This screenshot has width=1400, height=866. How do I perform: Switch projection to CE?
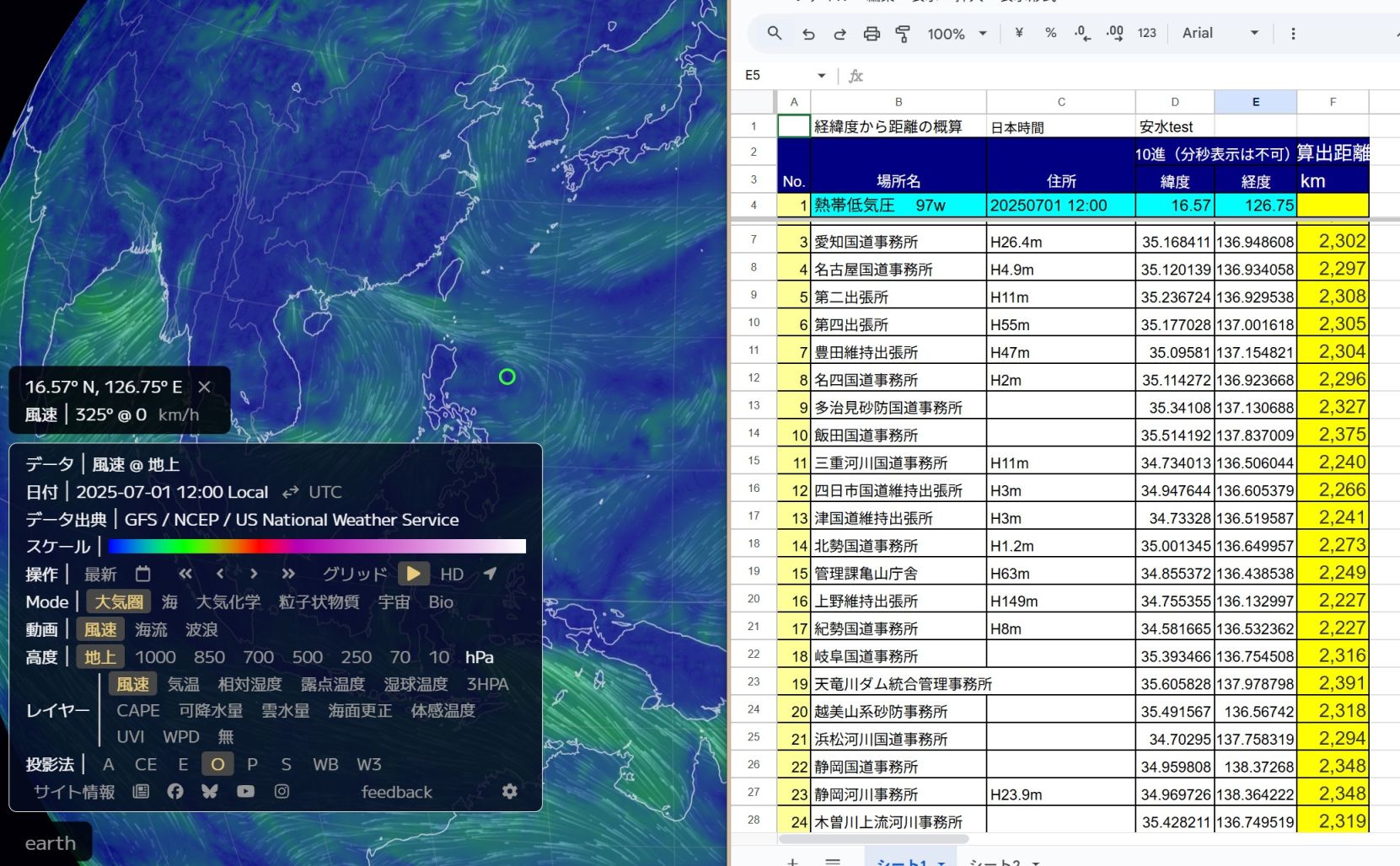tap(146, 764)
